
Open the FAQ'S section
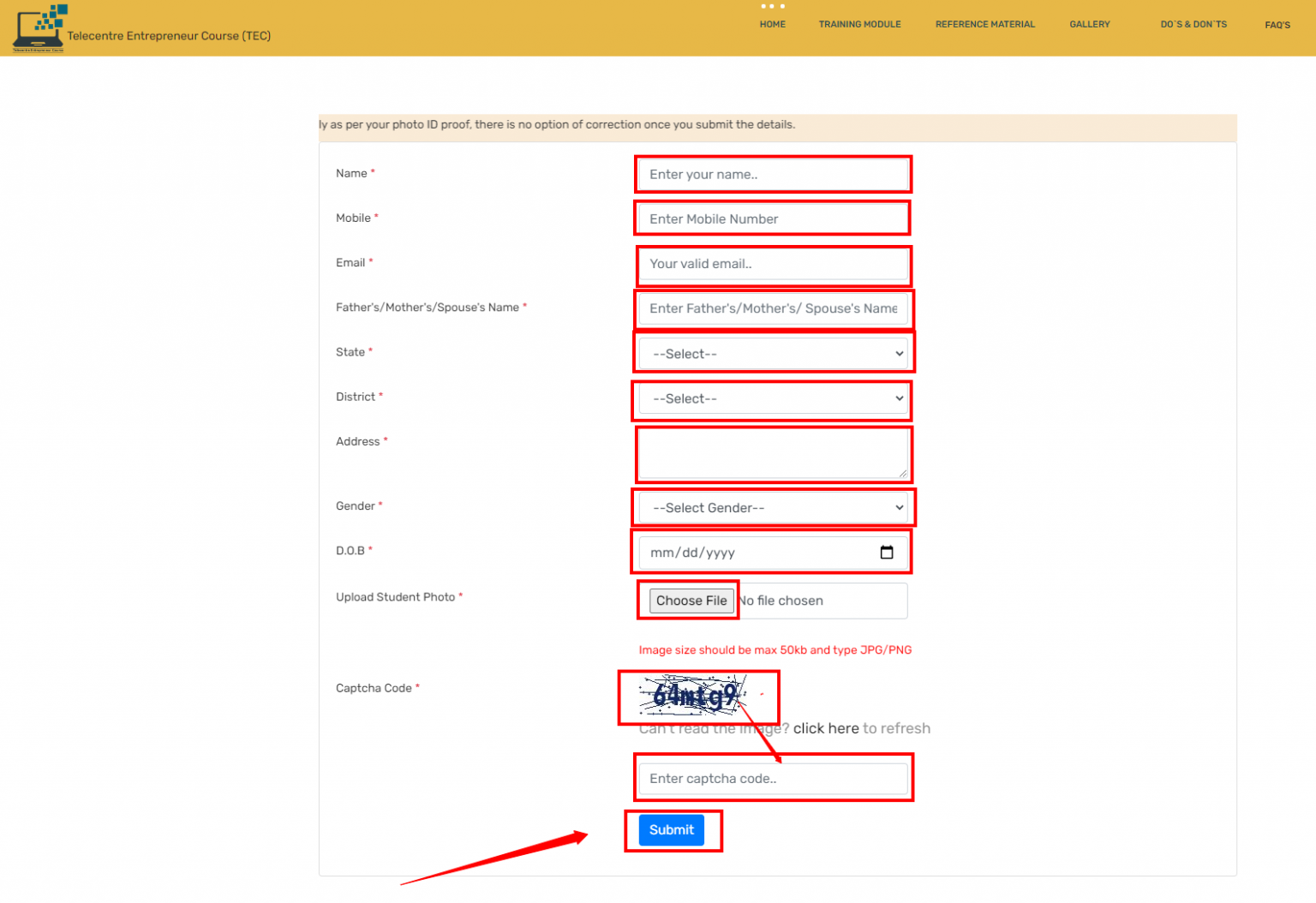pyautogui.click(x=1277, y=25)
